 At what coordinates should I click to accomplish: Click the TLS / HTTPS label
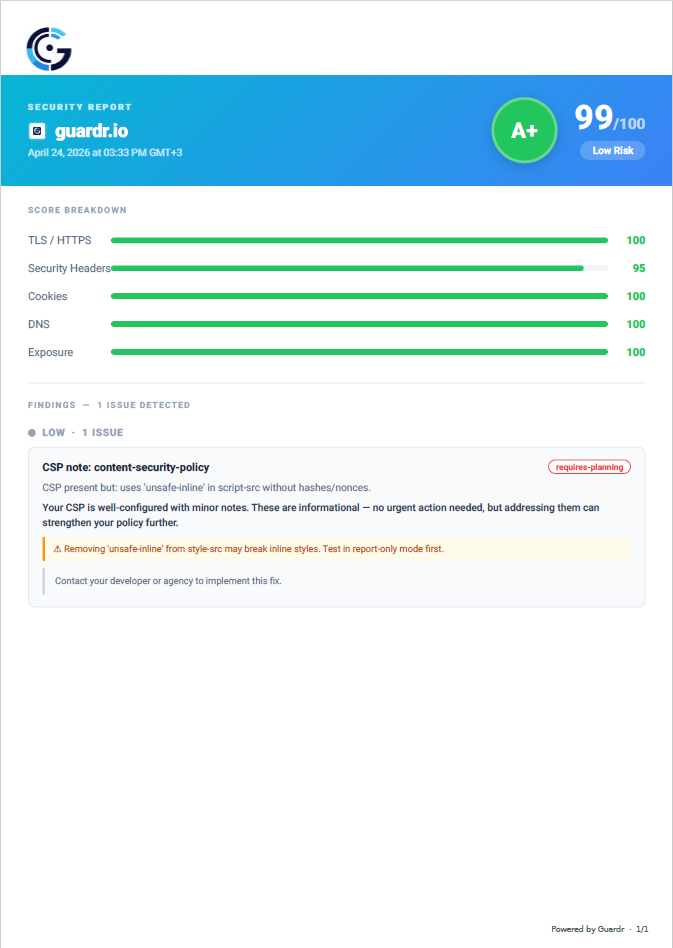[60, 240]
